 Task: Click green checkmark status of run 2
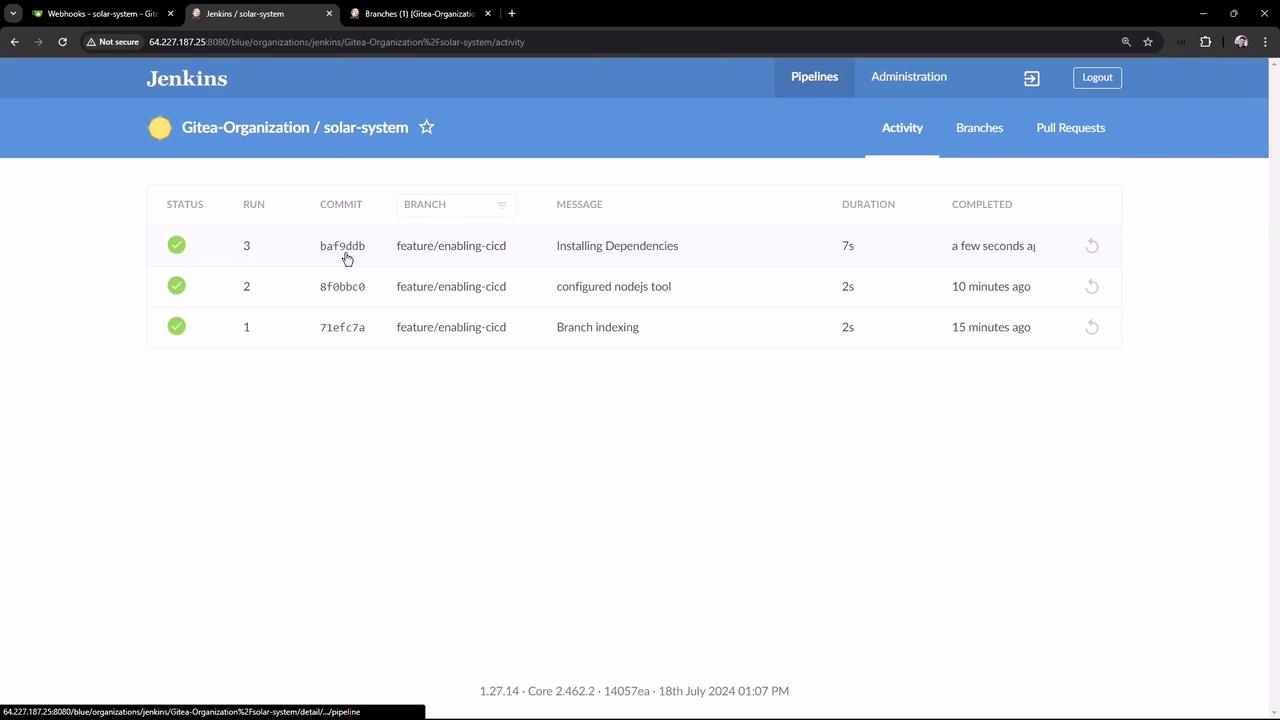coord(177,286)
